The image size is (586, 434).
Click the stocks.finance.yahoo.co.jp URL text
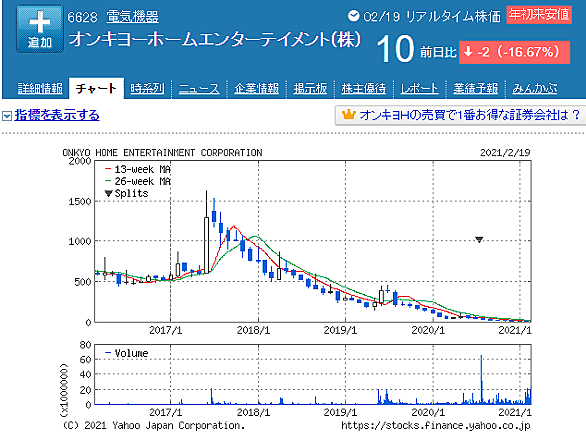pyautogui.click(x=435, y=425)
